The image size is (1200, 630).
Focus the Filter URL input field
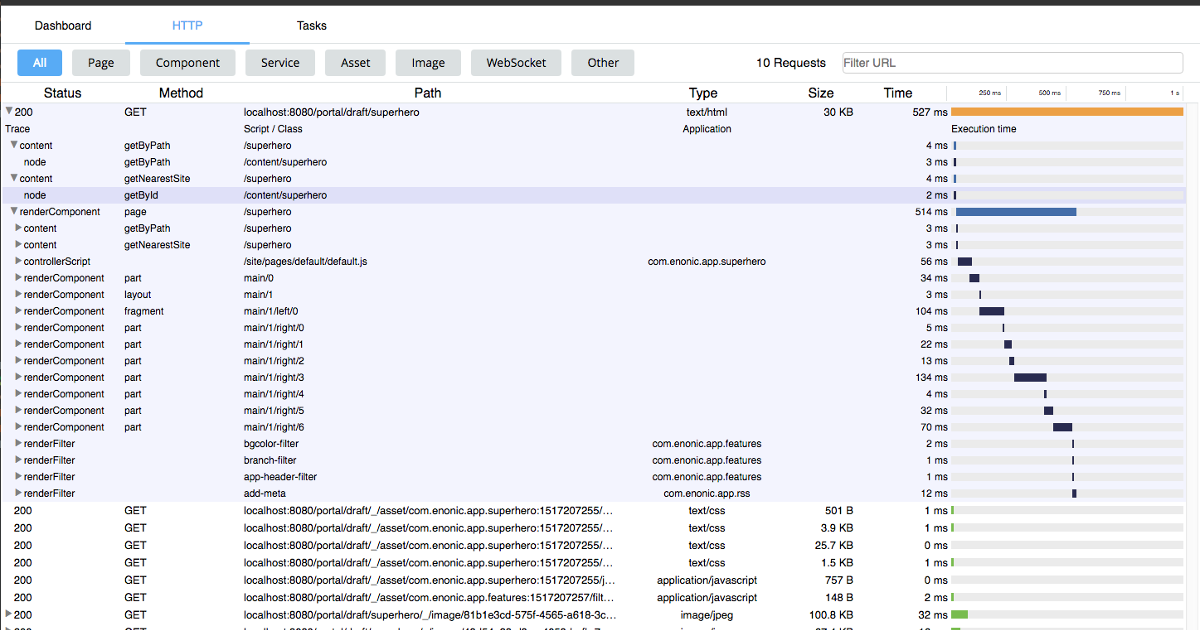pyautogui.click(x=1013, y=63)
